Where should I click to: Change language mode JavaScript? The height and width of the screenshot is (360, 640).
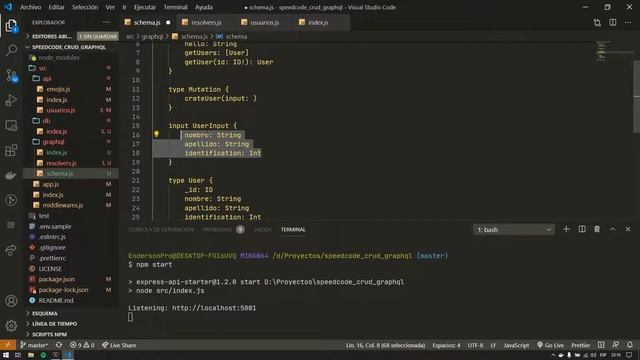point(516,345)
